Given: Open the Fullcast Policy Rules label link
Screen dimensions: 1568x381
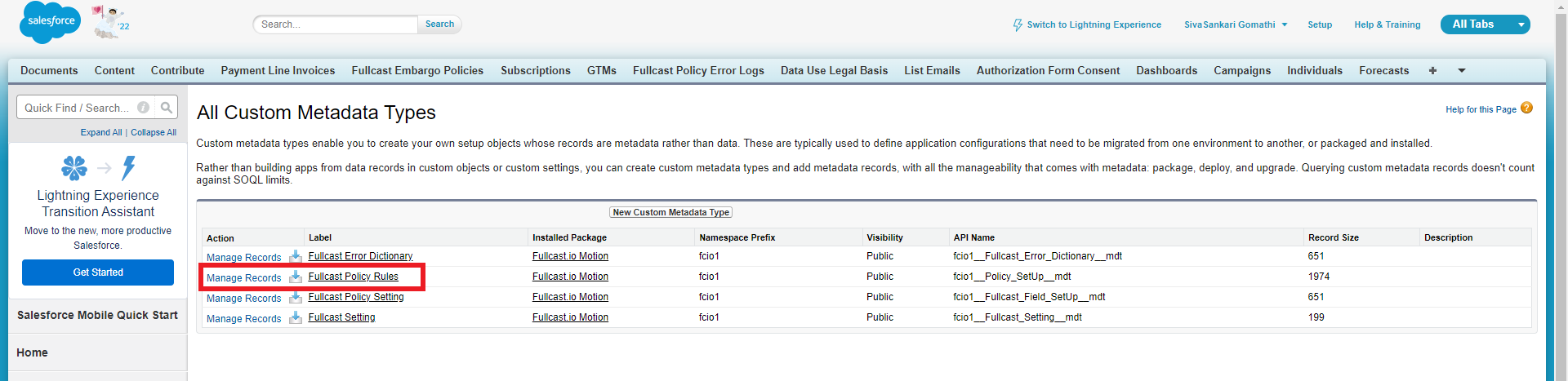Looking at the screenshot, I should (x=353, y=277).
